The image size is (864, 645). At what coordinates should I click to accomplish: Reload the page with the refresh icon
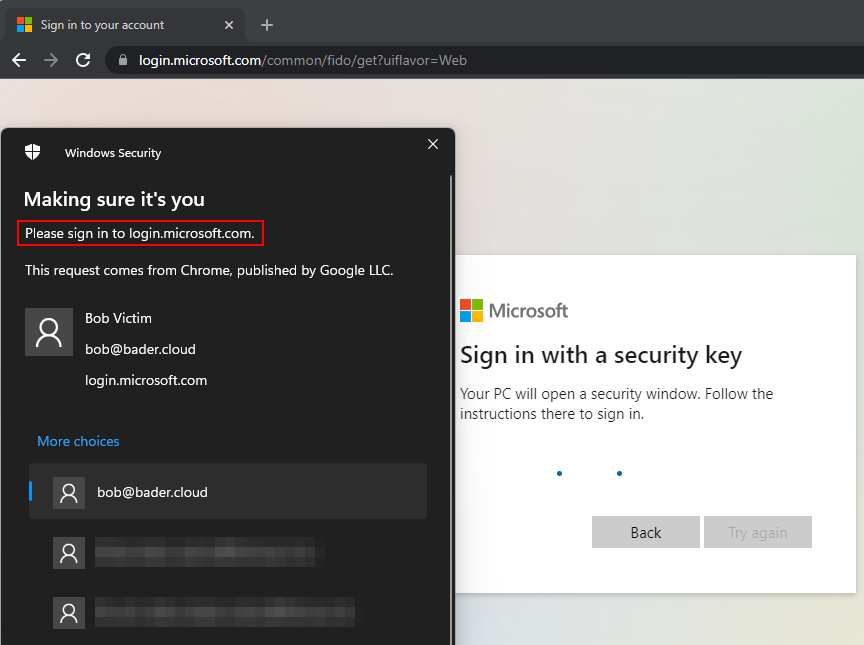(x=83, y=60)
